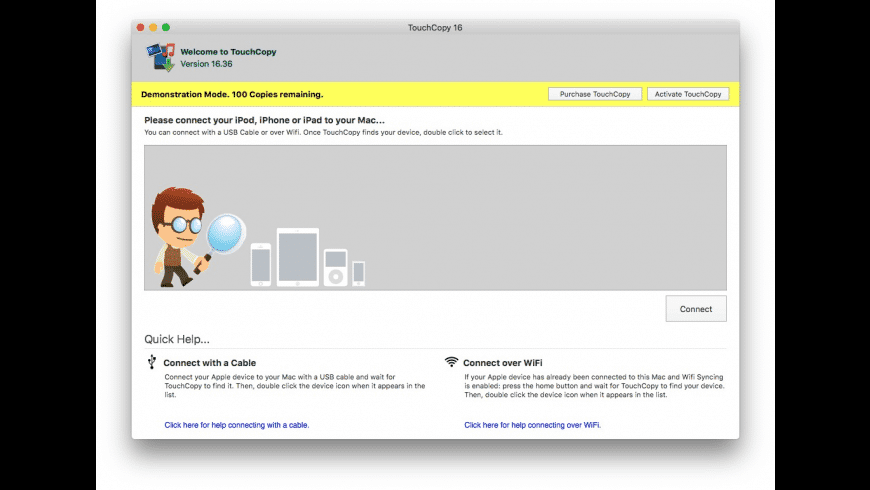This screenshot has width=870, height=490.
Task: Maximize the window with the green button
Action: point(166,27)
